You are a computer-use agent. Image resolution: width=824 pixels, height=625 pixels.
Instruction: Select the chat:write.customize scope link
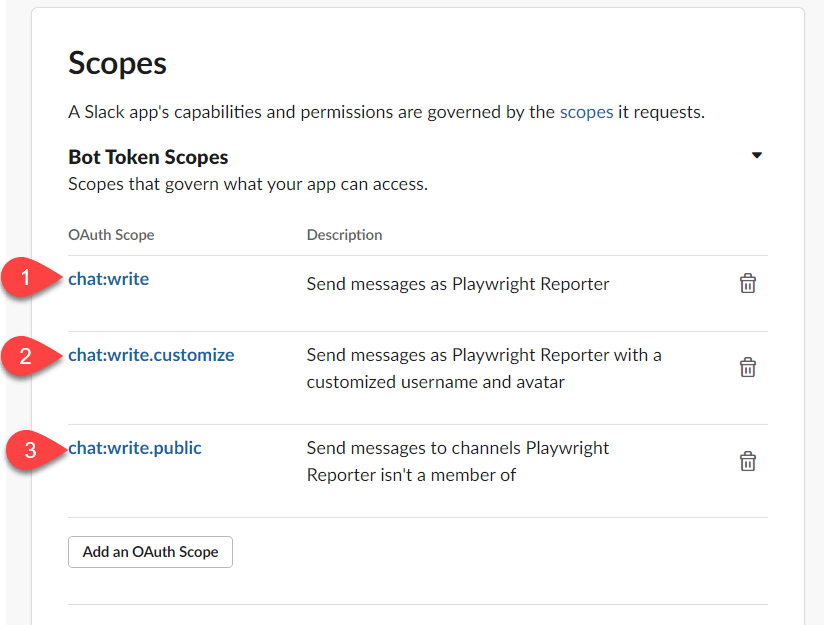(151, 354)
